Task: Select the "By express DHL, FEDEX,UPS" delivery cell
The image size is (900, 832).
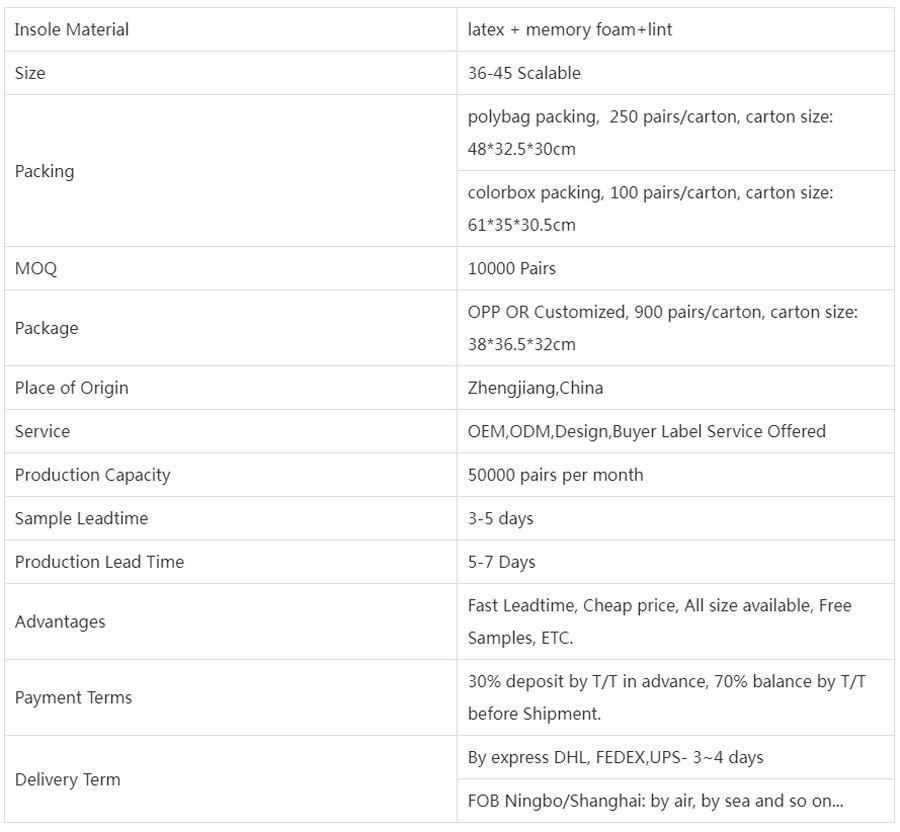Action: (616, 757)
